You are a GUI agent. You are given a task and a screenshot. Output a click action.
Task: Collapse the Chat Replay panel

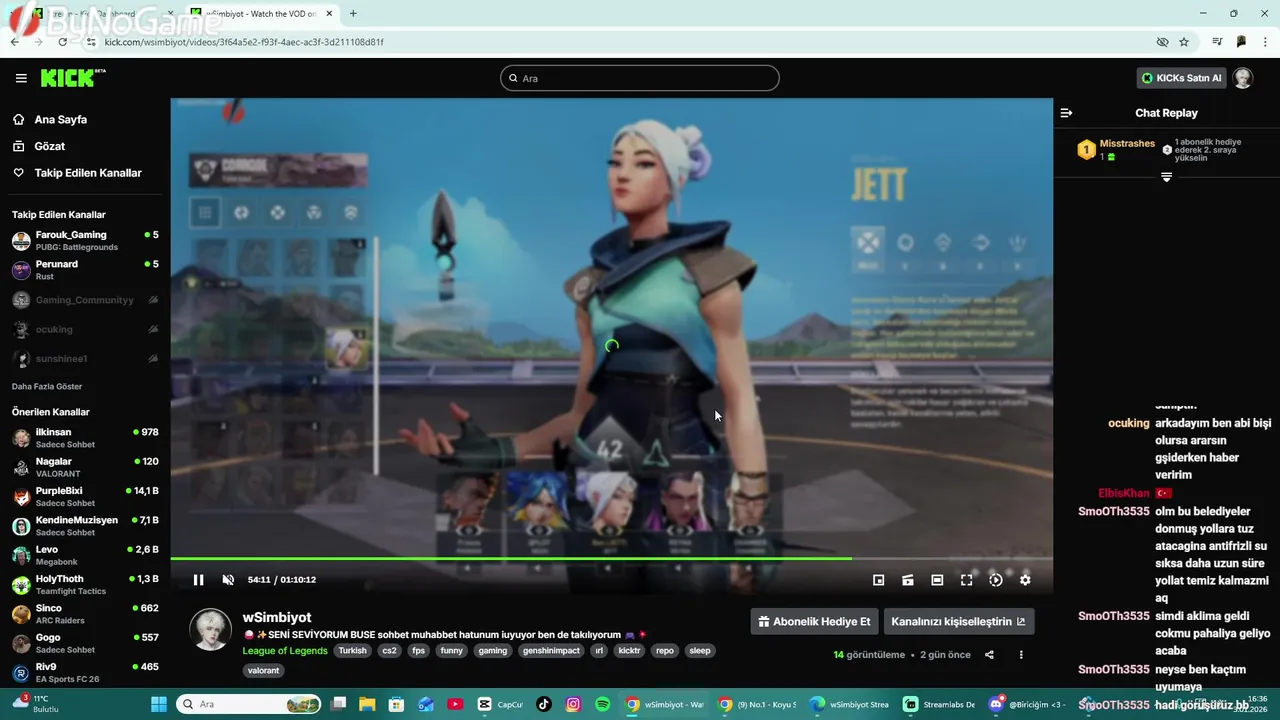pos(1066,113)
